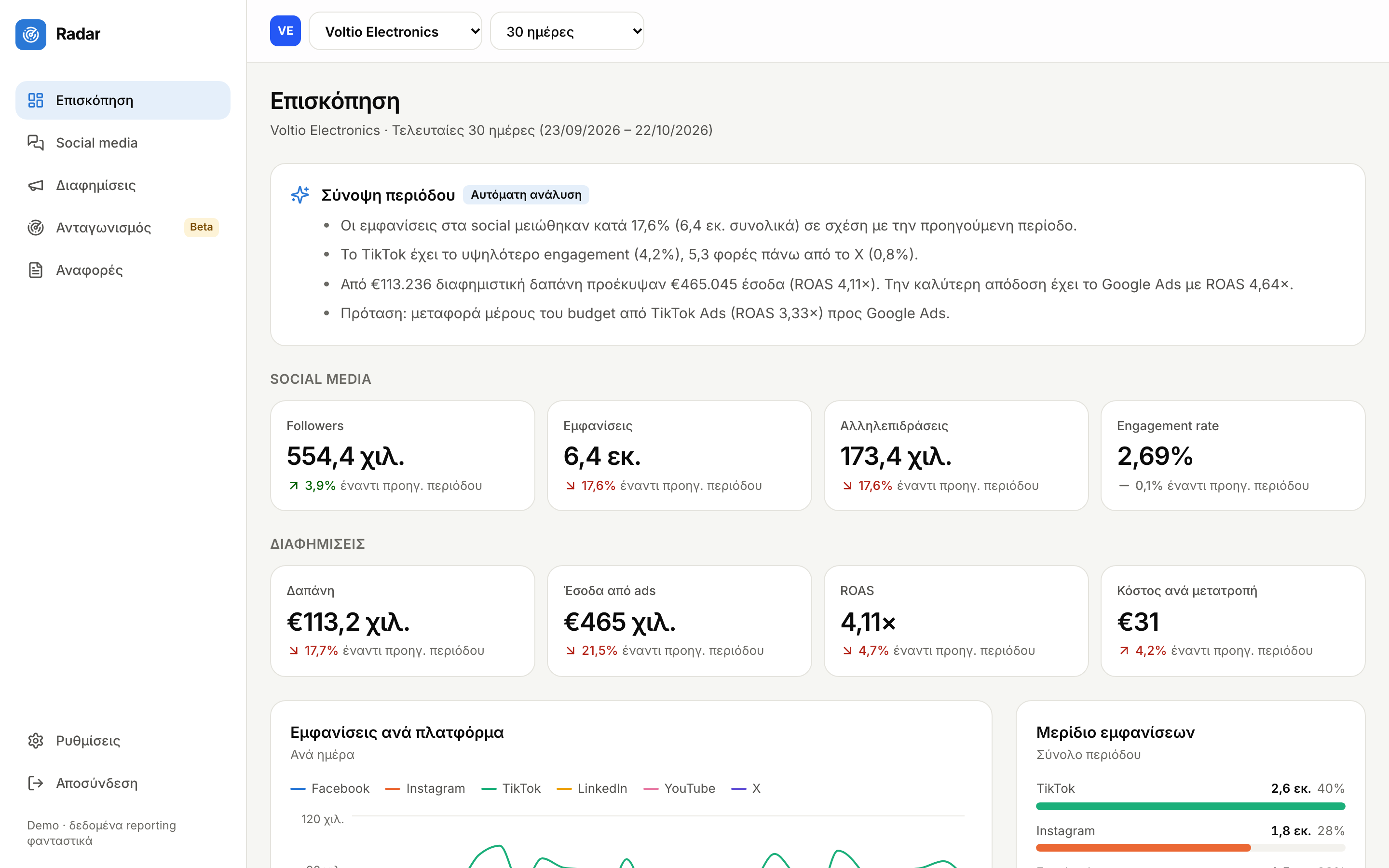Click the Beta badge next to Ανταγωνισμός

[202, 227]
